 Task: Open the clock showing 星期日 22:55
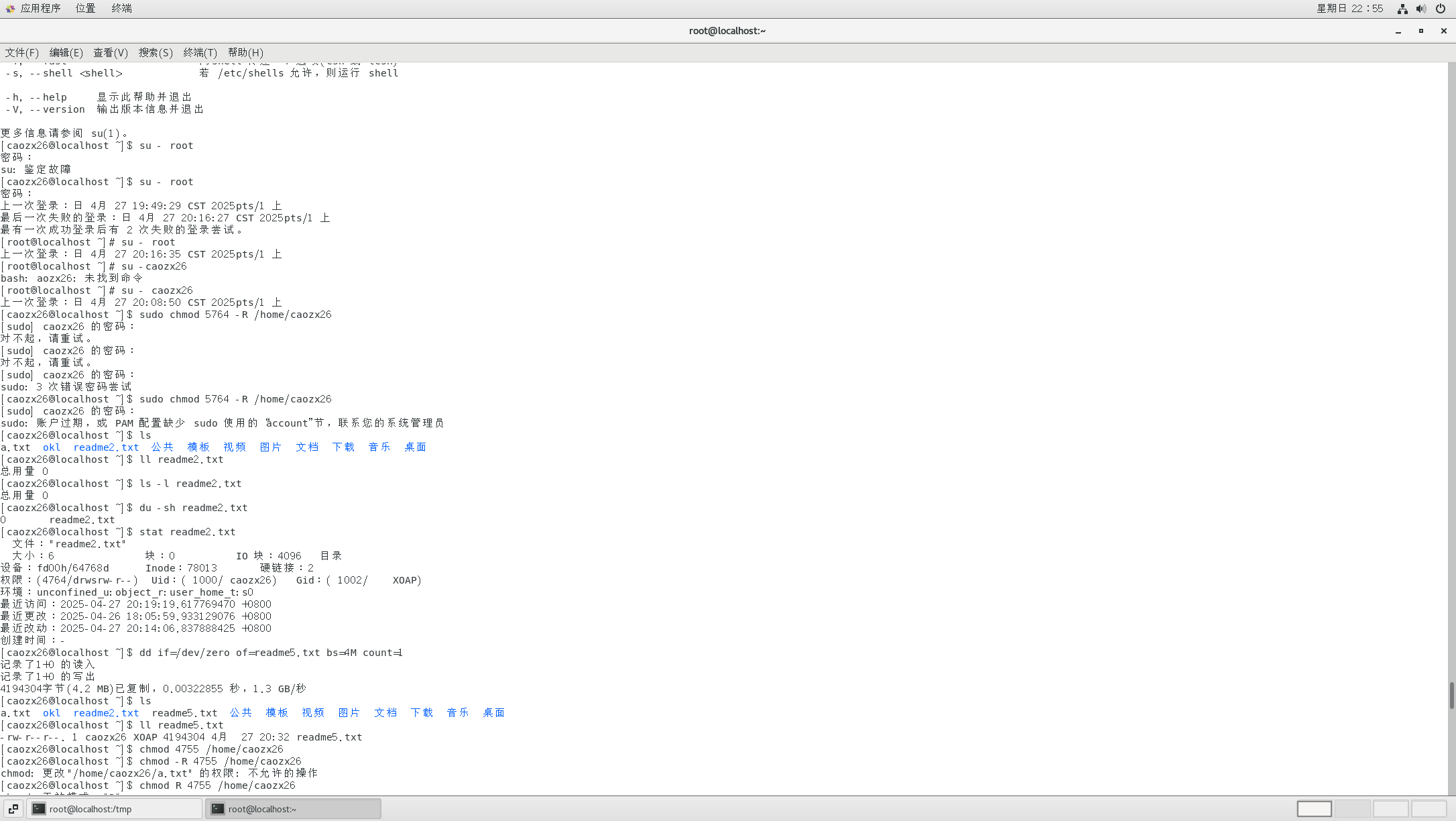[x=1349, y=8]
